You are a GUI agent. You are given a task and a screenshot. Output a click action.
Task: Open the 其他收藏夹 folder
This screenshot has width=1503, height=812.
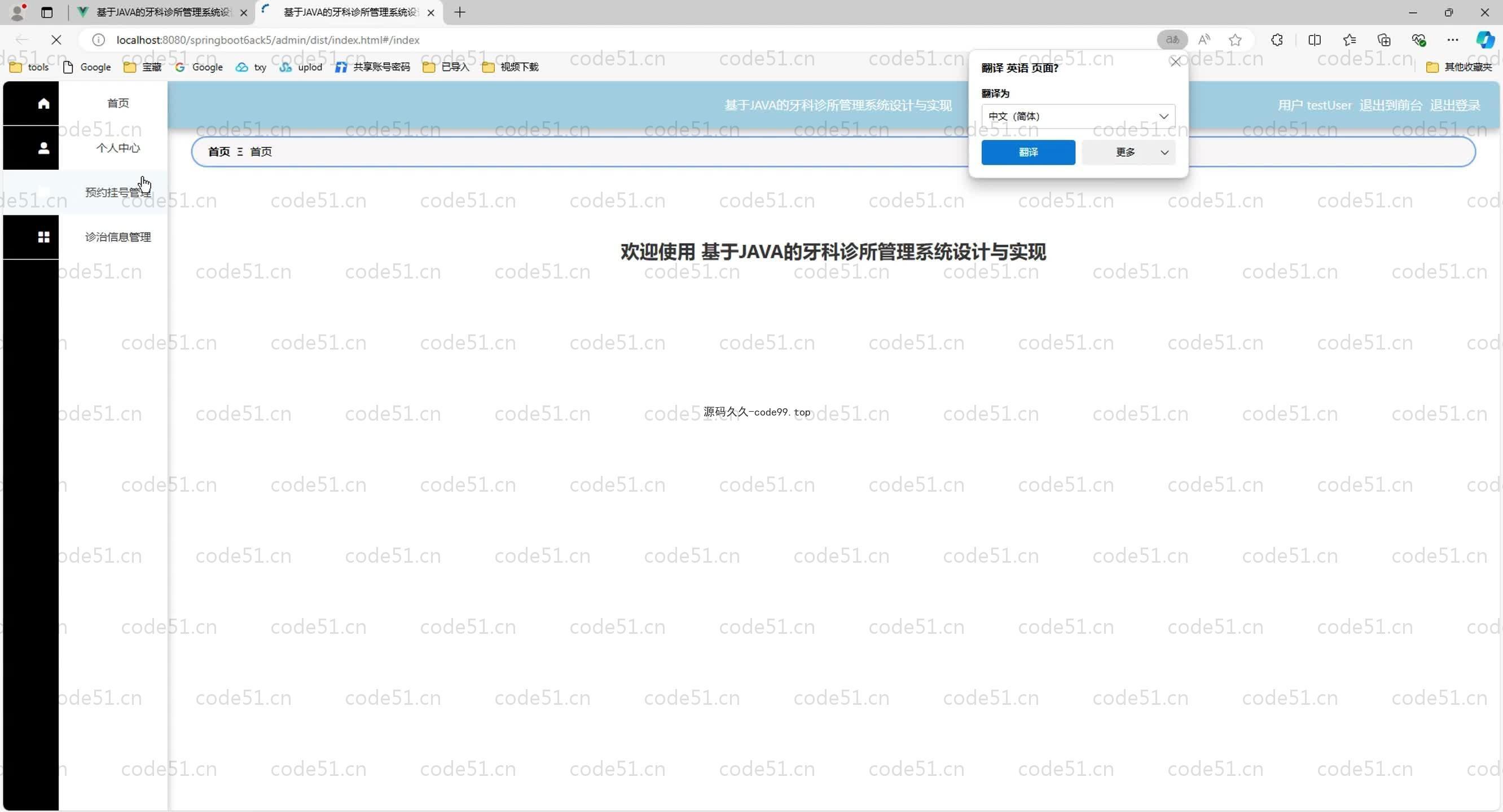point(1458,67)
